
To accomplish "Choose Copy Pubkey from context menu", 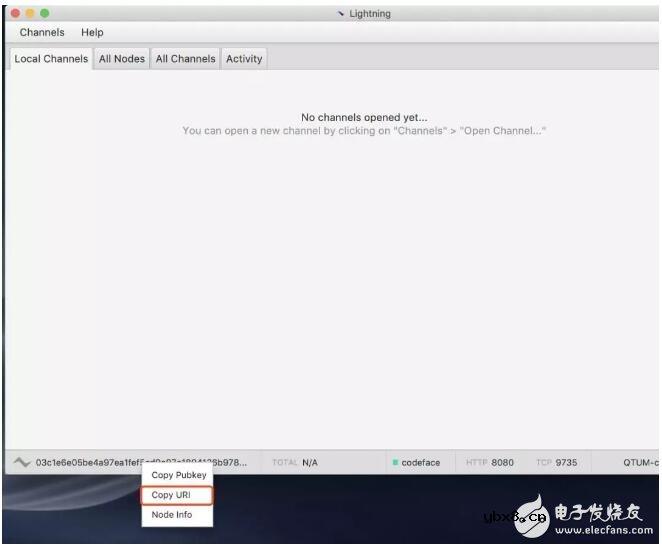I will (179, 475).
